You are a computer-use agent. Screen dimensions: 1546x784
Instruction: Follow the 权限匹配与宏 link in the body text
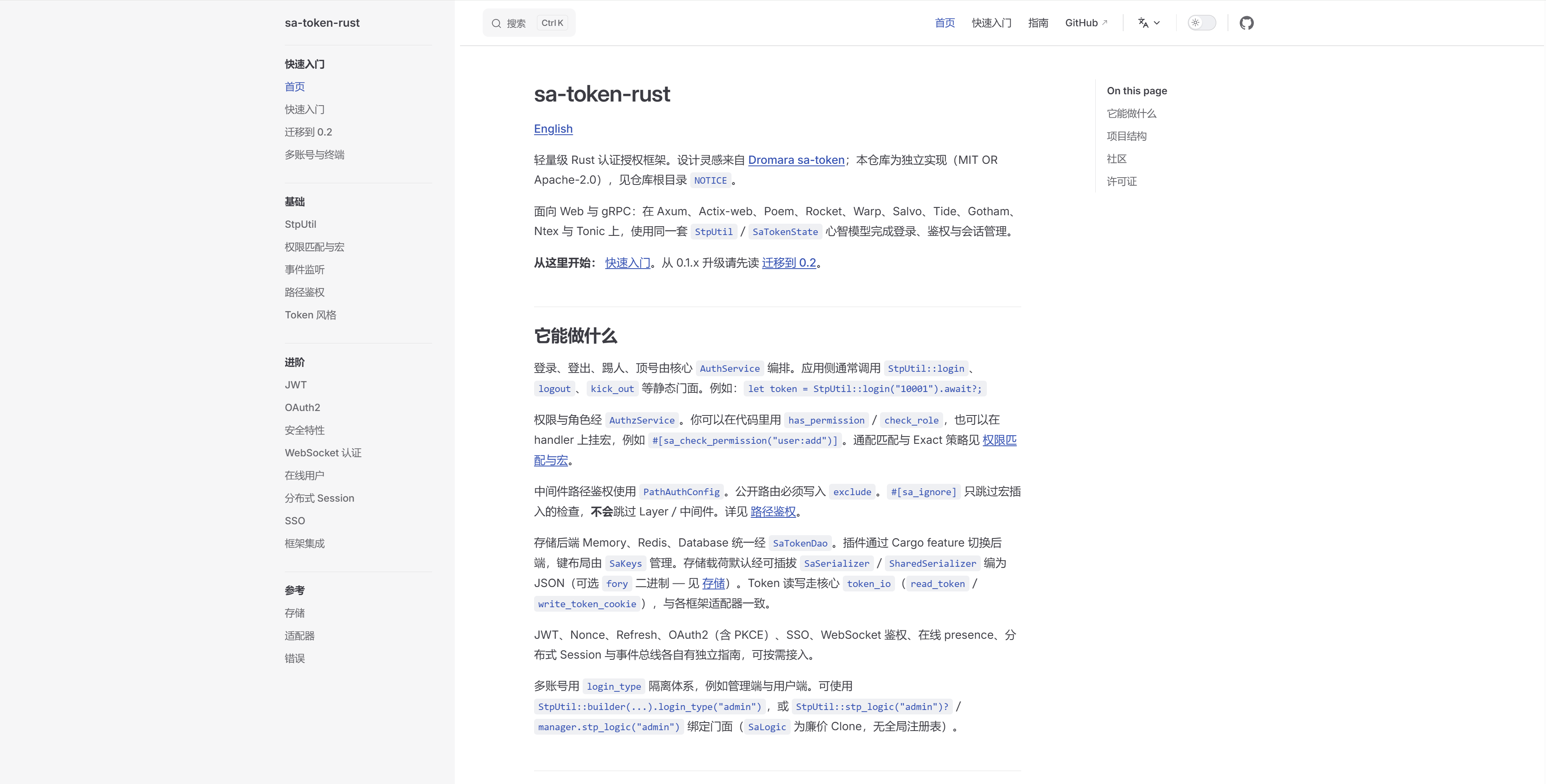coord(999,440)
